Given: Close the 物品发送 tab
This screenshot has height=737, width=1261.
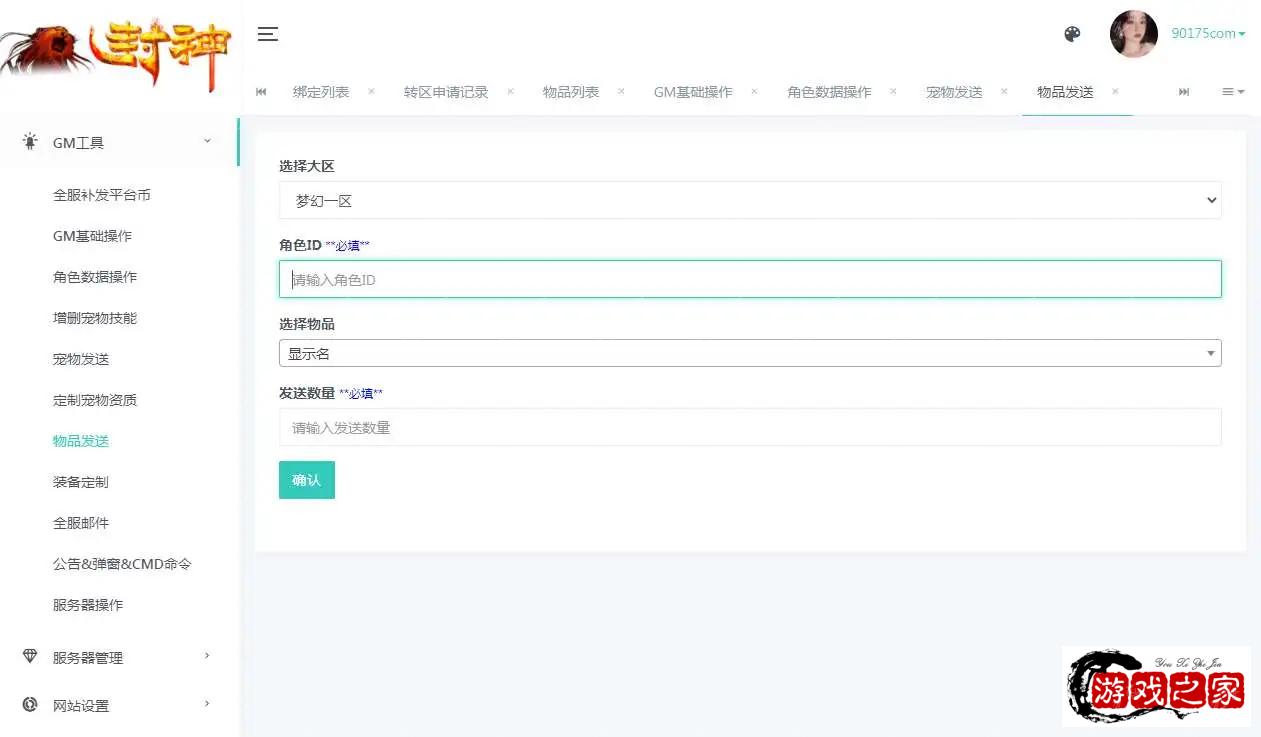Looking at the screenshot, I should coord(1115,92).
